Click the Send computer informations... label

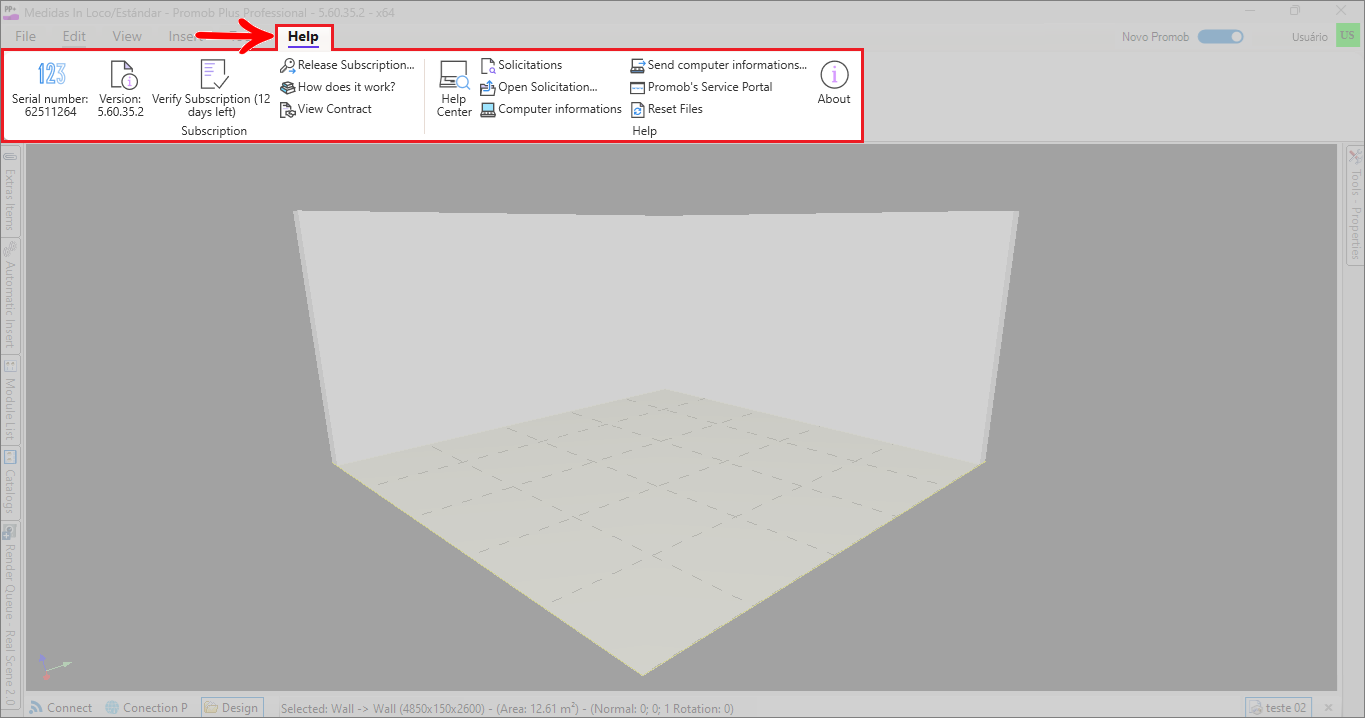click(x=727, y=65)
